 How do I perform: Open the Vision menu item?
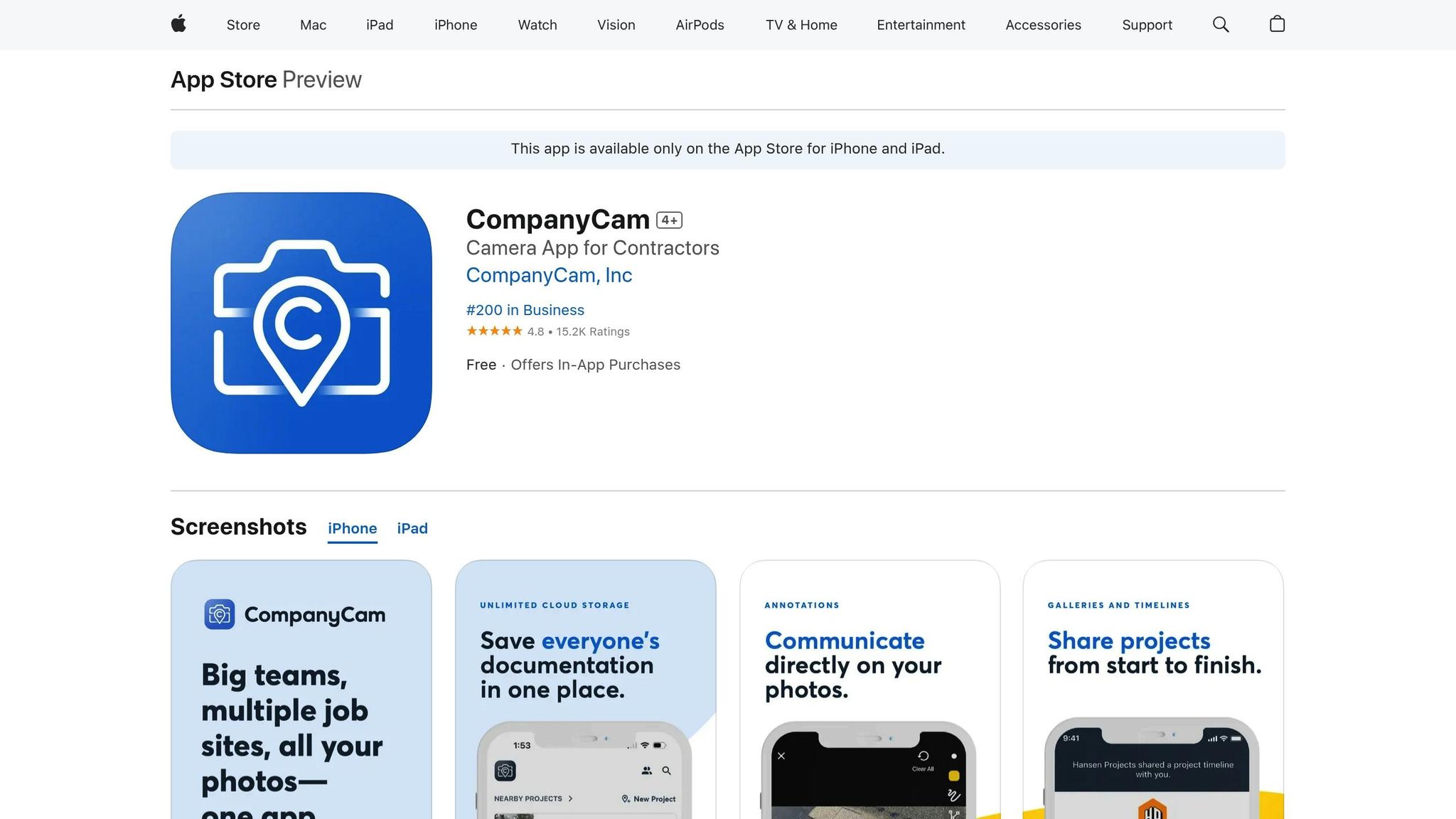(616, 25)
